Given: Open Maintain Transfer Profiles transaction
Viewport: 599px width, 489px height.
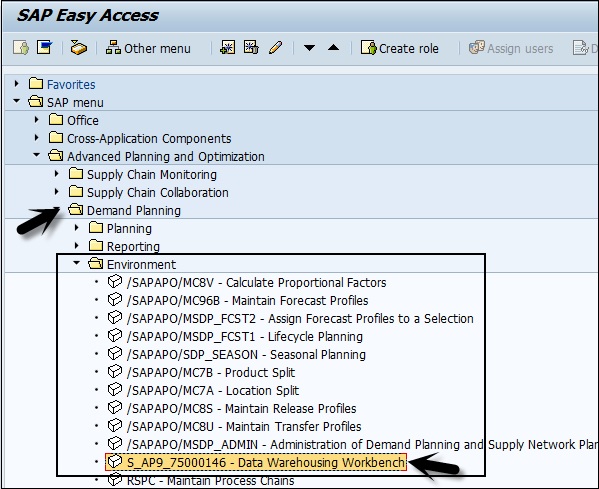Looking at the screenshot, I should tap(244, 426).
